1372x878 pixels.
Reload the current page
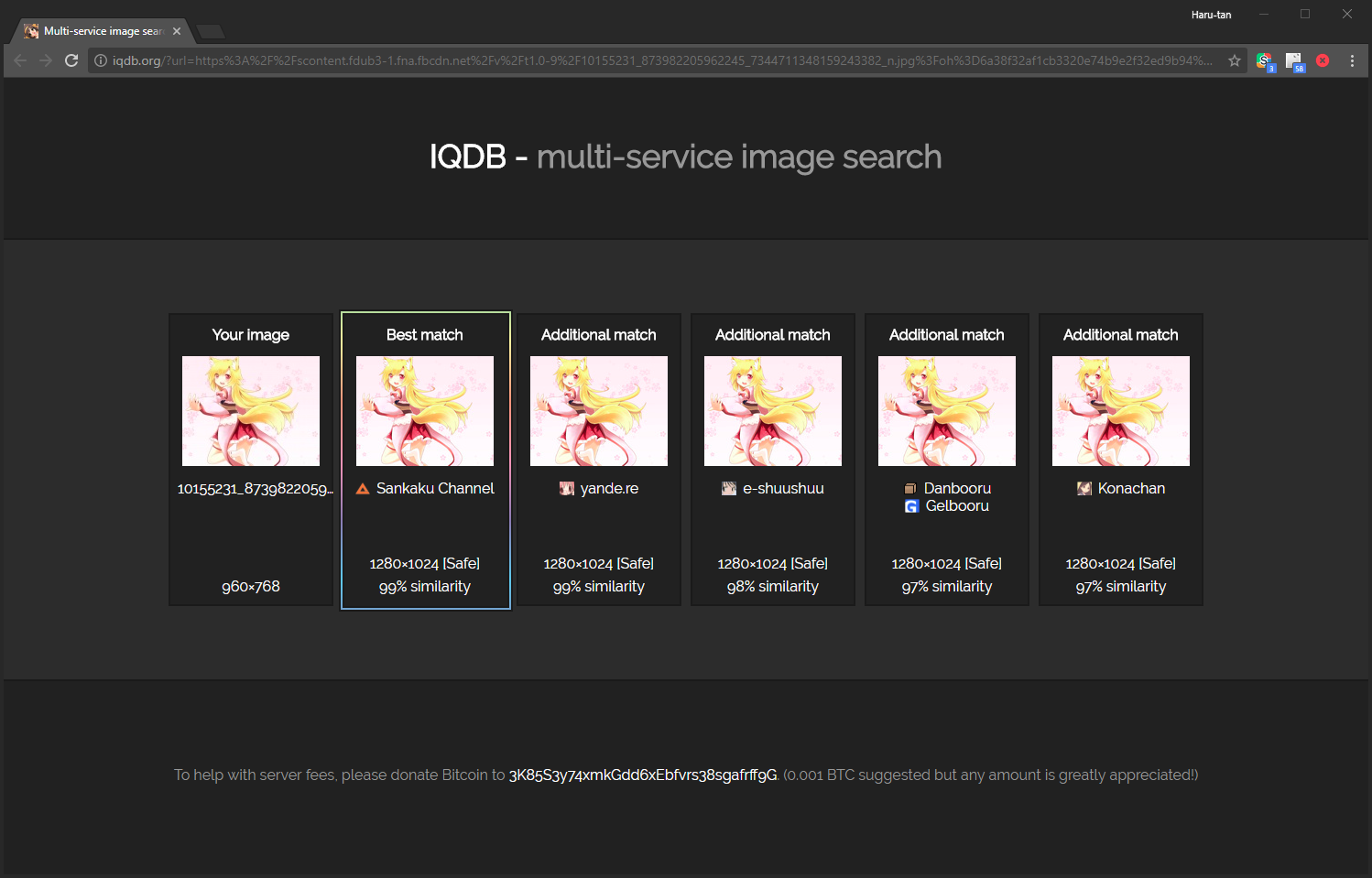(71, 60)
